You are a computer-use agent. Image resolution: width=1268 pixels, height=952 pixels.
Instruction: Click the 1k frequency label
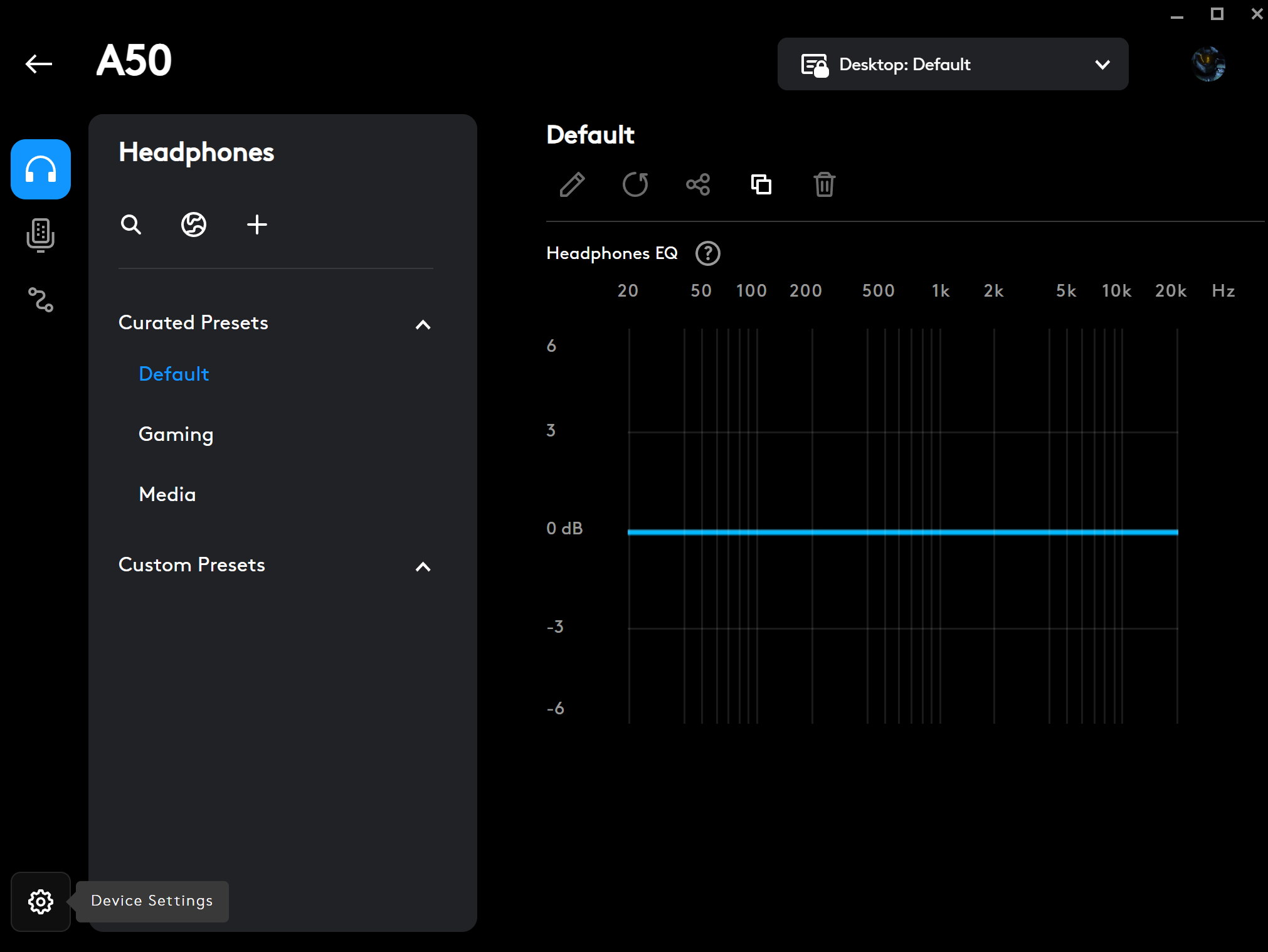pyautogui.click(x=940, y=291)
